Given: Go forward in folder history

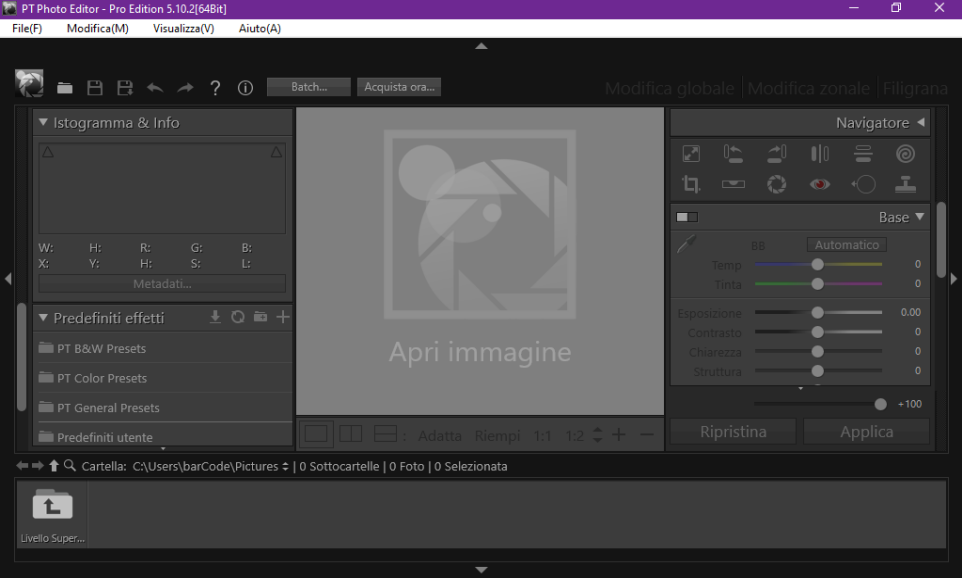Looking at the screenshot, I should click(x=37, y=466).
